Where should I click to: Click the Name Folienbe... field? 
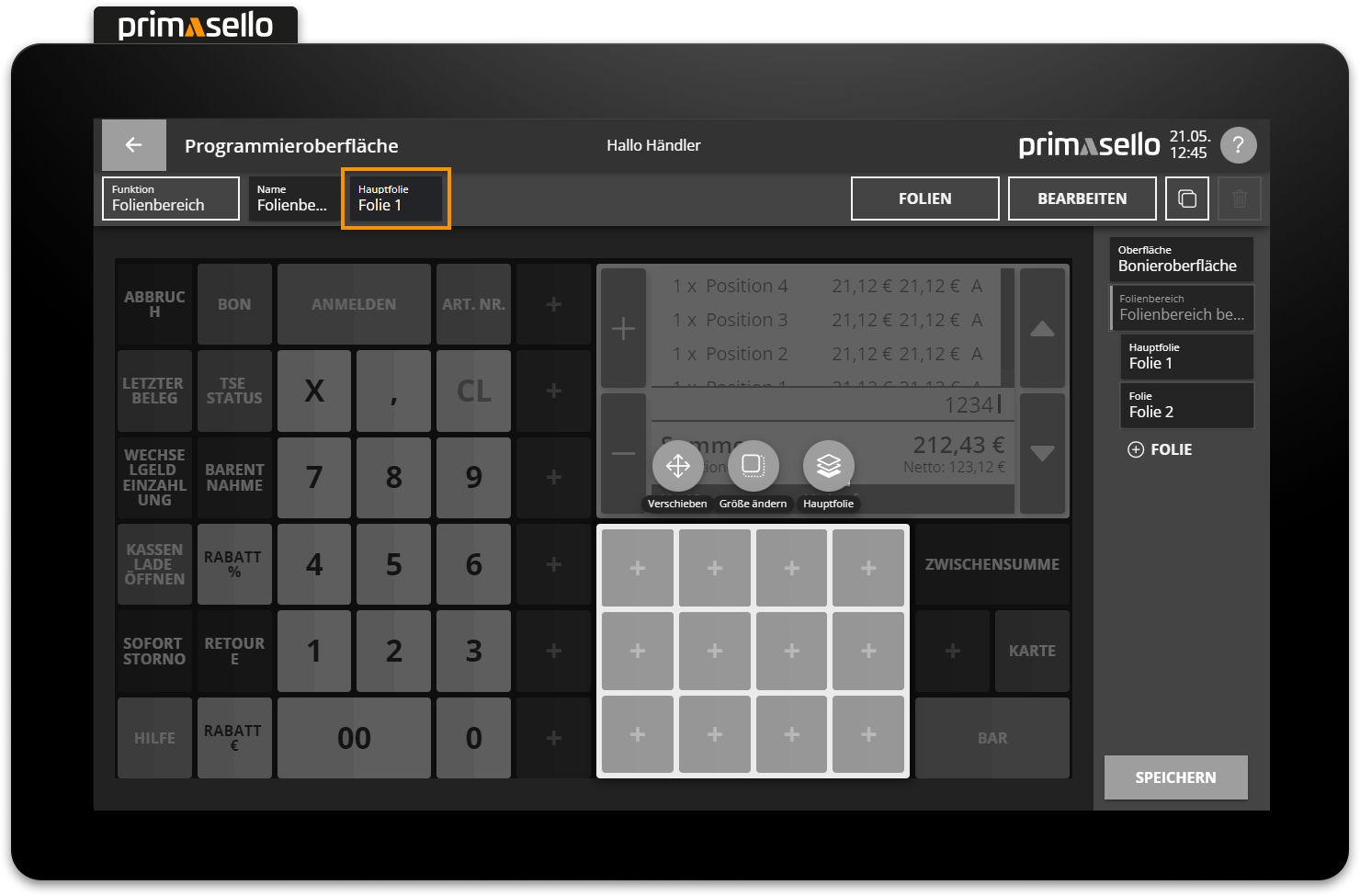(293, 198)
